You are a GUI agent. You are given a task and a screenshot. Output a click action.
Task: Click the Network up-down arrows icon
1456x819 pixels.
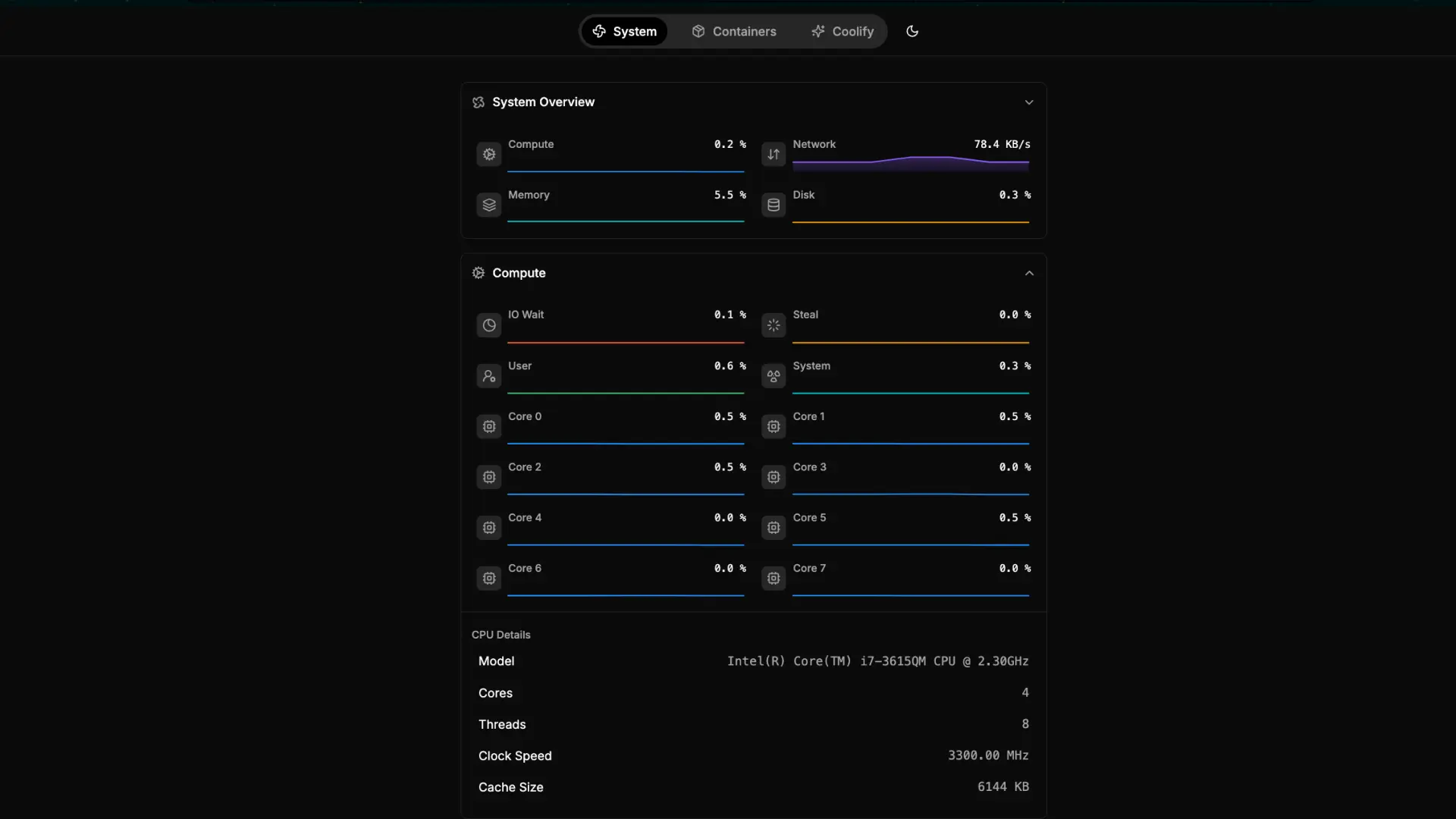tap(773, 155)
